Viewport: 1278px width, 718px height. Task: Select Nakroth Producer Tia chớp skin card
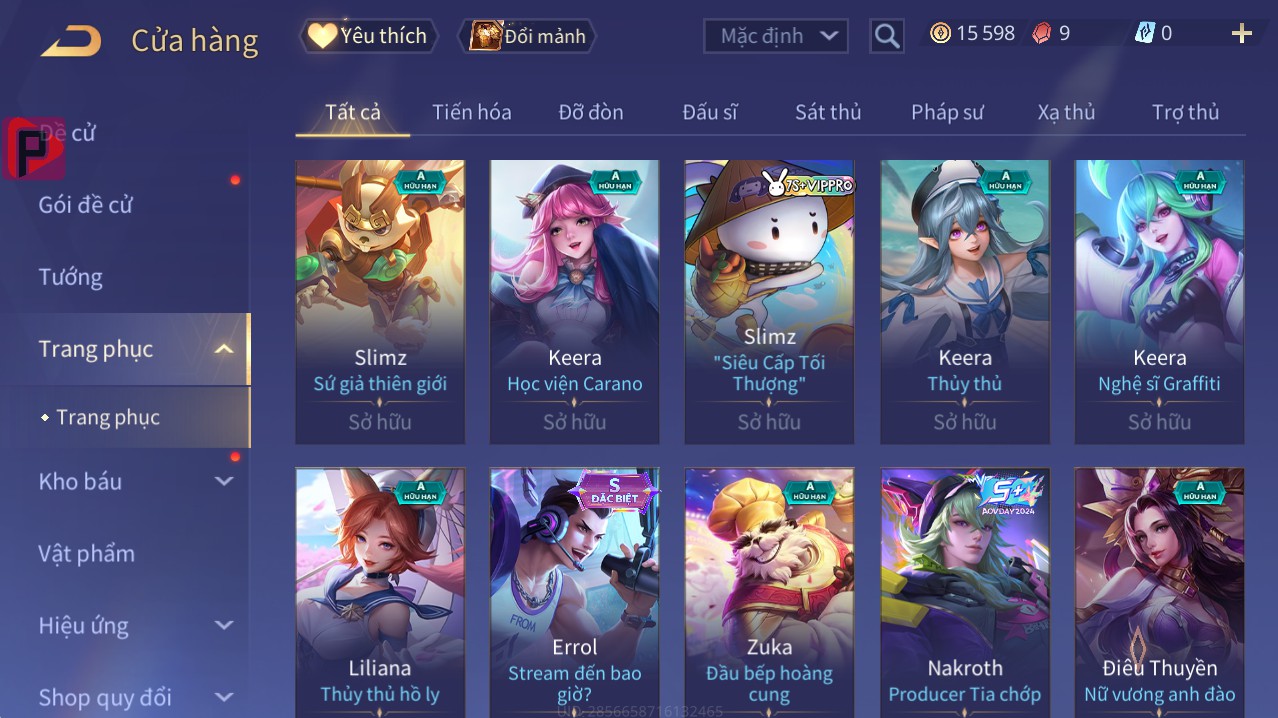965,592
